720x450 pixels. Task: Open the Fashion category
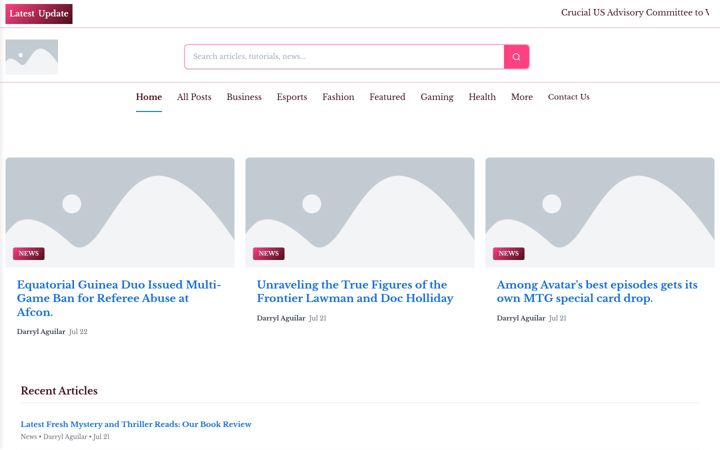click(x=338, y=97)
